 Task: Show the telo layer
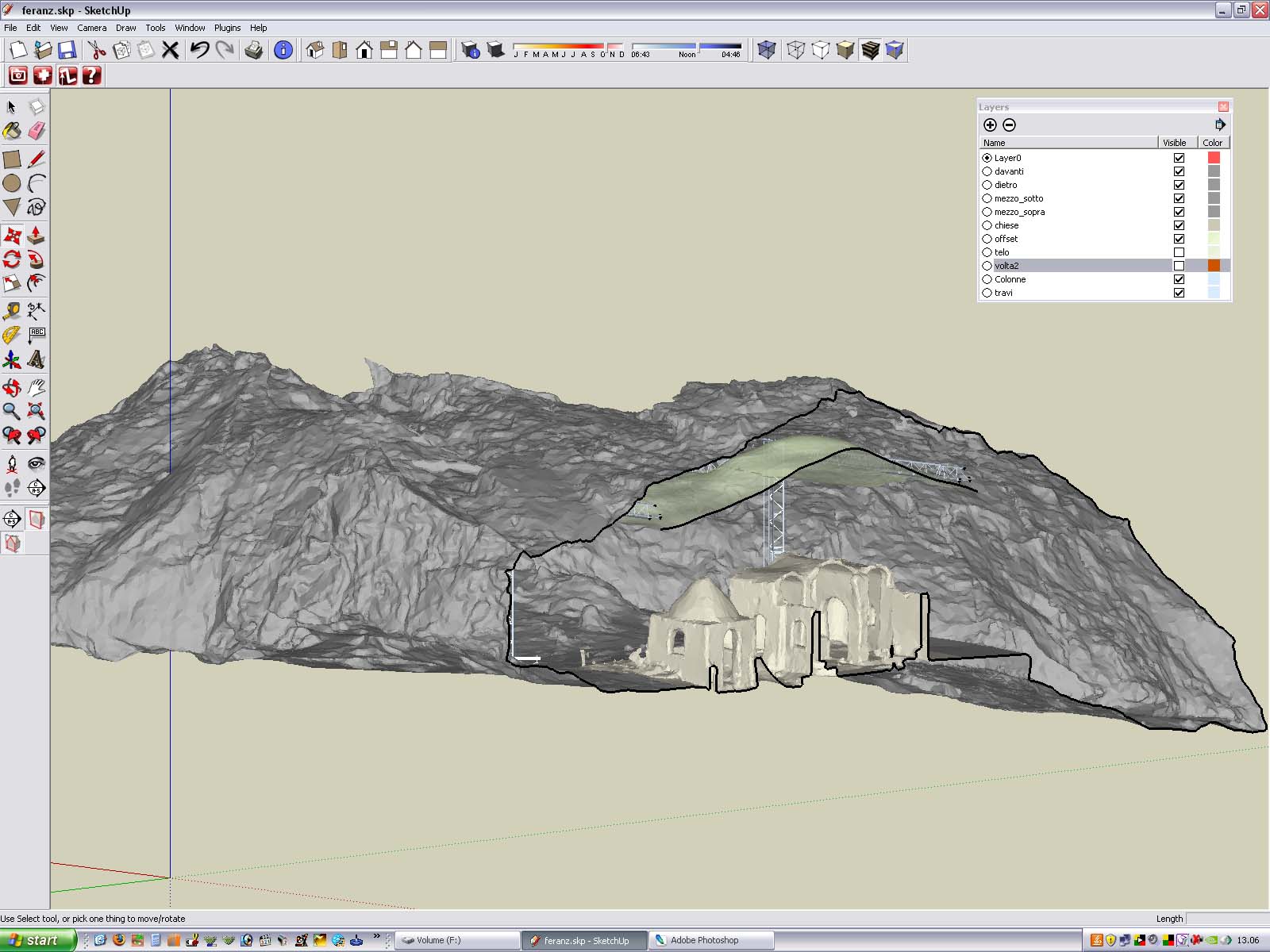pyautogui.click(x=1179, y=252)
